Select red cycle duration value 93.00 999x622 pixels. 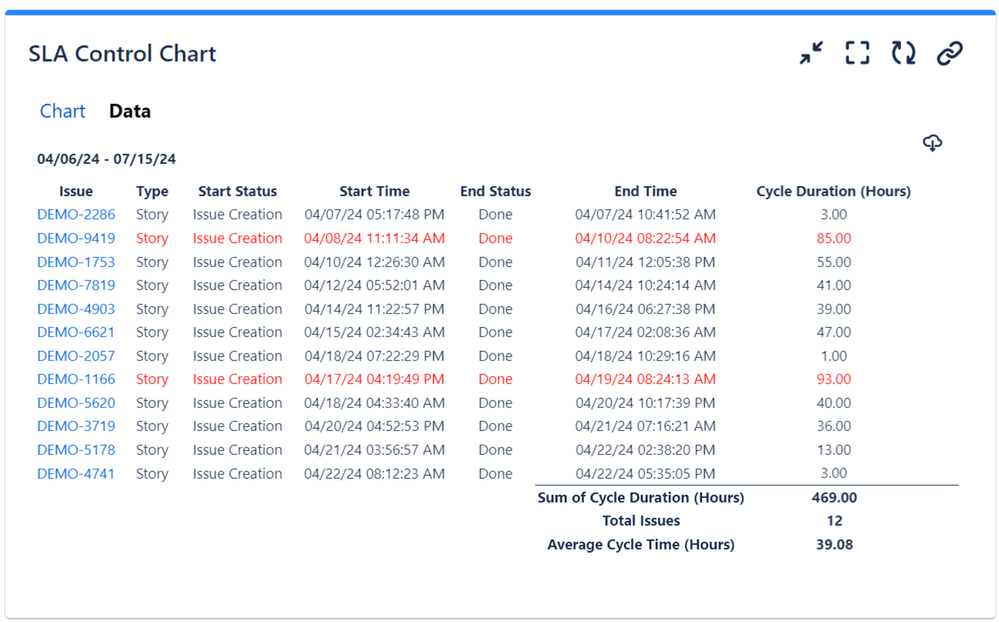[x=833, y=379]
